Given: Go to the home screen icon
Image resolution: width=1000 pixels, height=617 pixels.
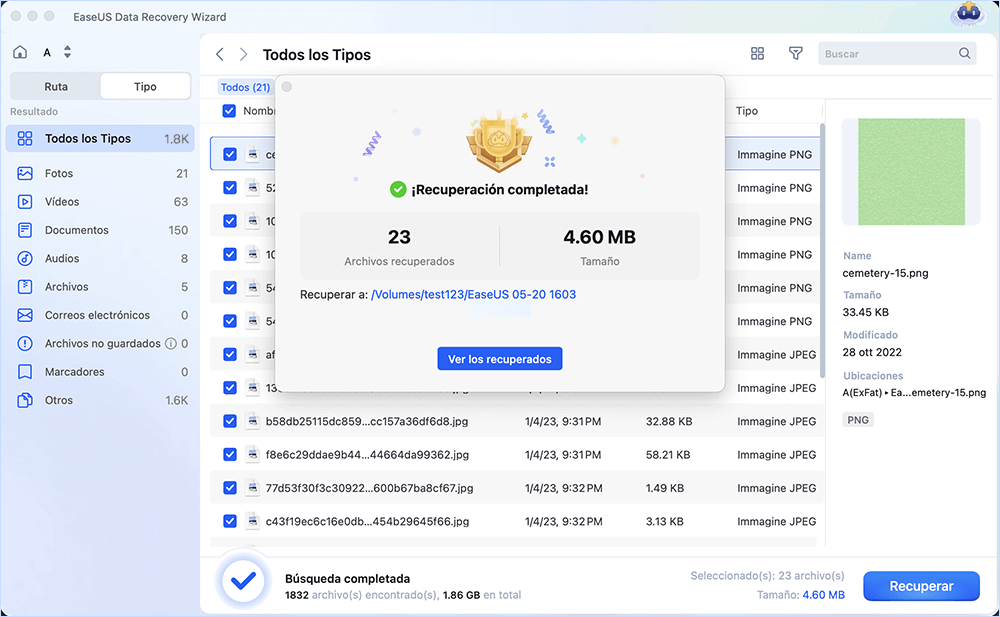Looking at the screenshot, I should 20,52.
